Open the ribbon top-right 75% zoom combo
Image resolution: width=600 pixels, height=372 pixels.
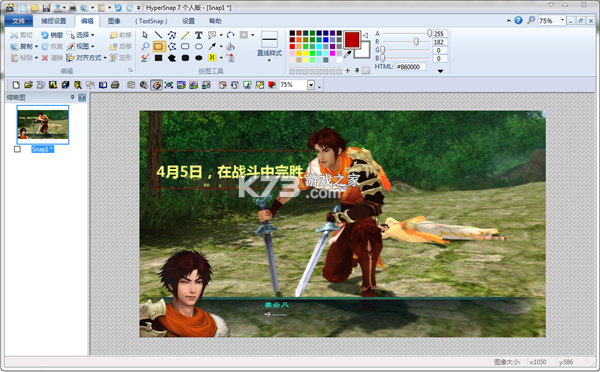pyautogui.click(x=562, y=21)
